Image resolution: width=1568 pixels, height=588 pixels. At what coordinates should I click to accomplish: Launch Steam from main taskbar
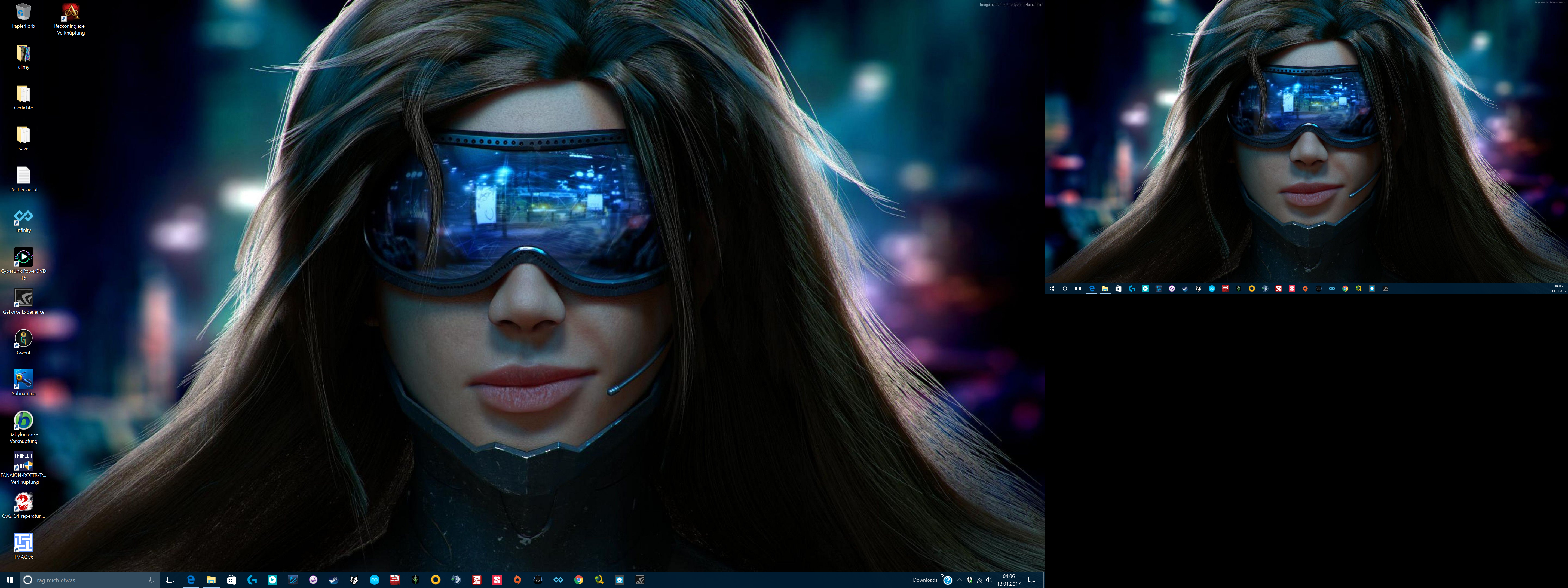point(333,580)
